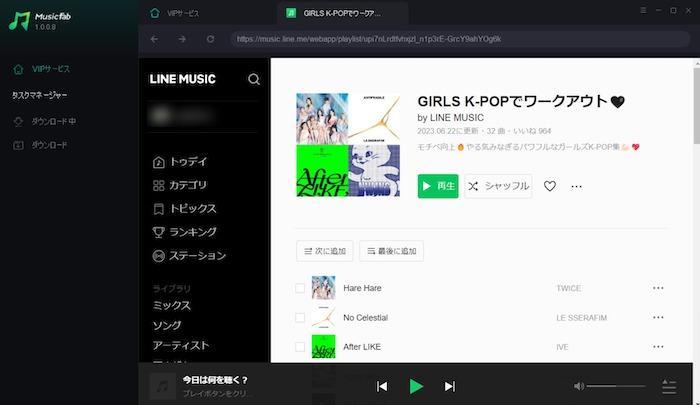
Task: Like the playlist with heart icon
Action: tap(550, 186)
